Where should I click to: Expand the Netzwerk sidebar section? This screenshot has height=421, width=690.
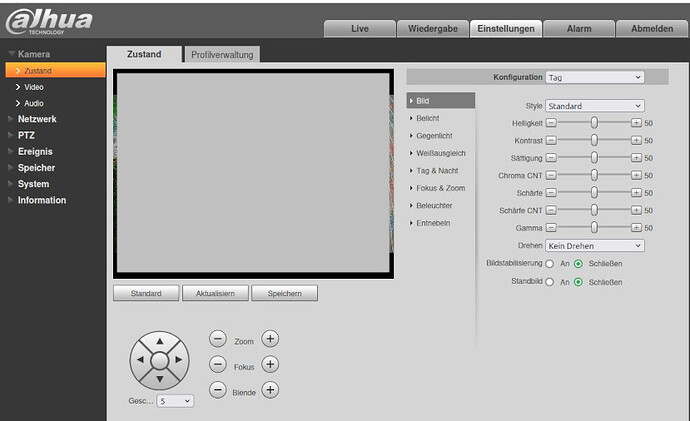37,119
